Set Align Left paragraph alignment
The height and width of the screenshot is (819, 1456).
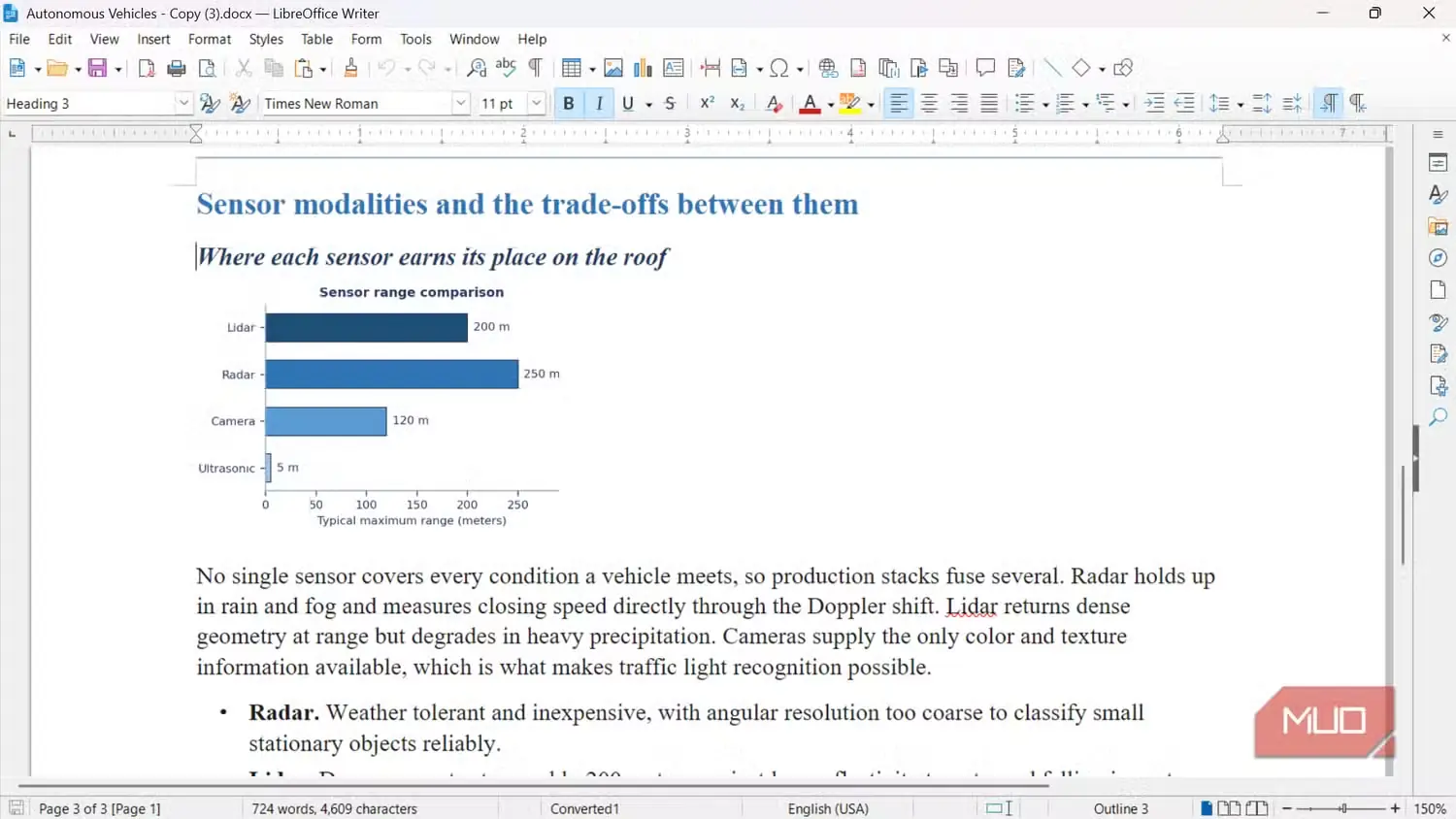900,104
